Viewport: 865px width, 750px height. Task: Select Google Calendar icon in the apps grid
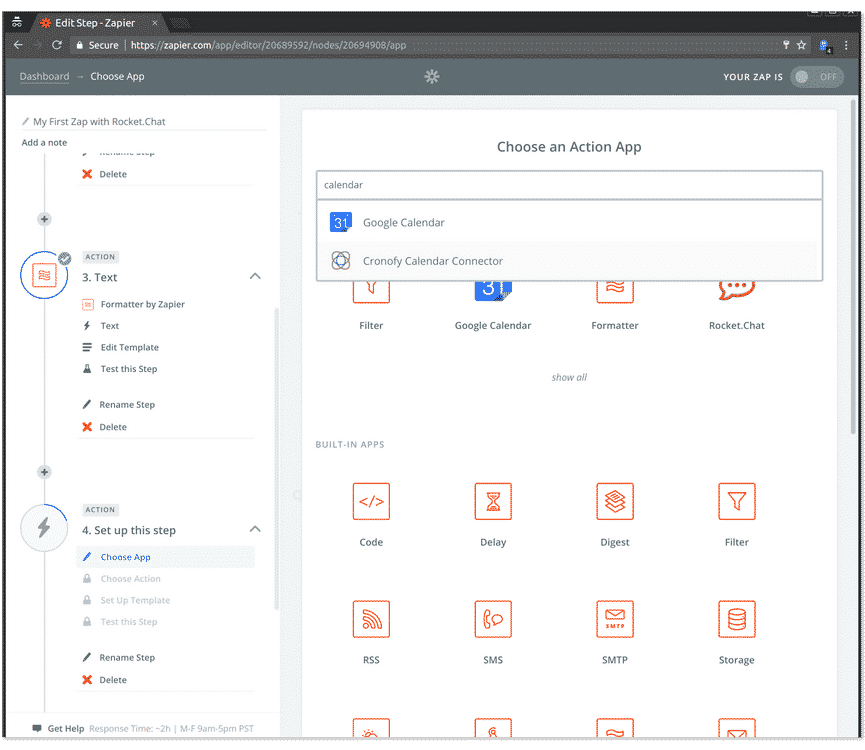[493, 292]
